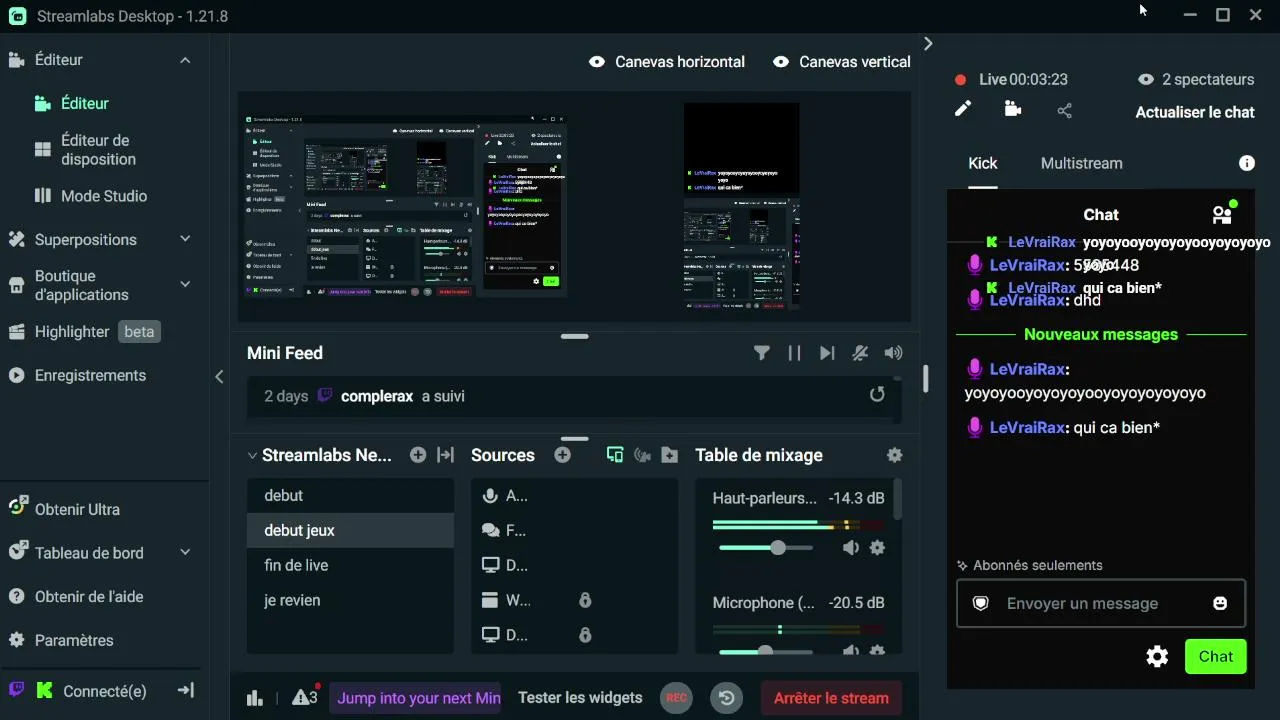This screenshot has height=720, width=1280.
Task: Open the Highlighter beta feature
Action: click(x=84, y=331)
